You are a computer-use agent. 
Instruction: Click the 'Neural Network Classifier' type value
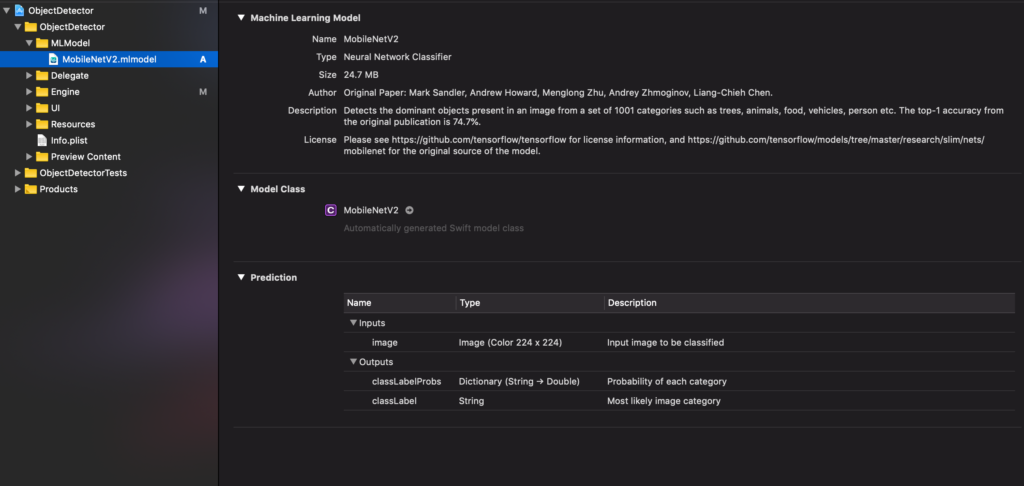click(x=398, y=57)
